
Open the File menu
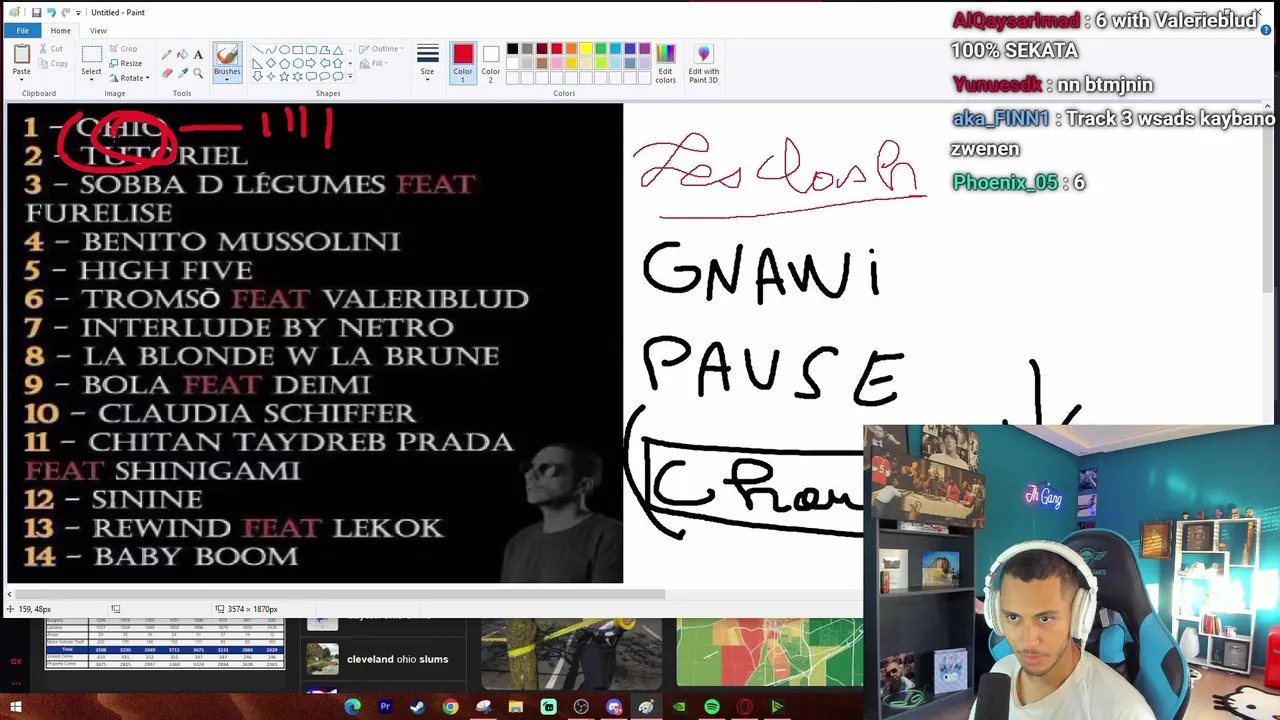pos(22,31)
